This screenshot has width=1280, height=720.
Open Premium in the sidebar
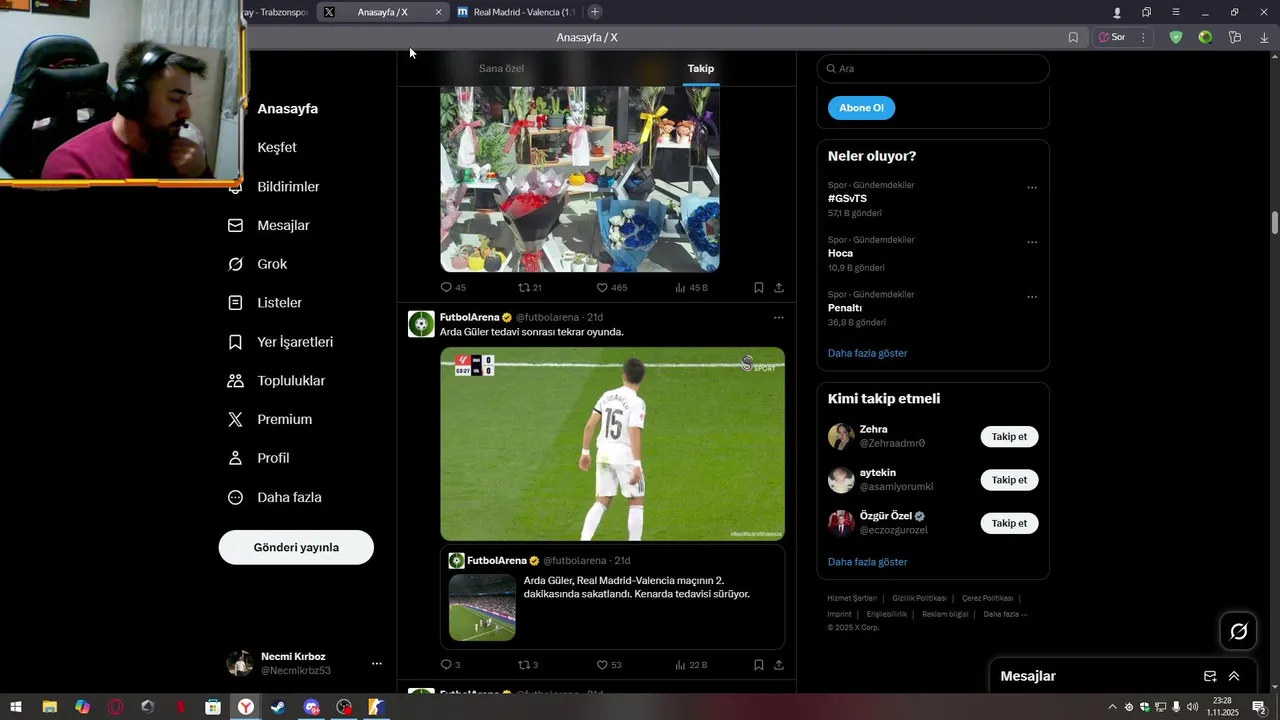(270, 420)
